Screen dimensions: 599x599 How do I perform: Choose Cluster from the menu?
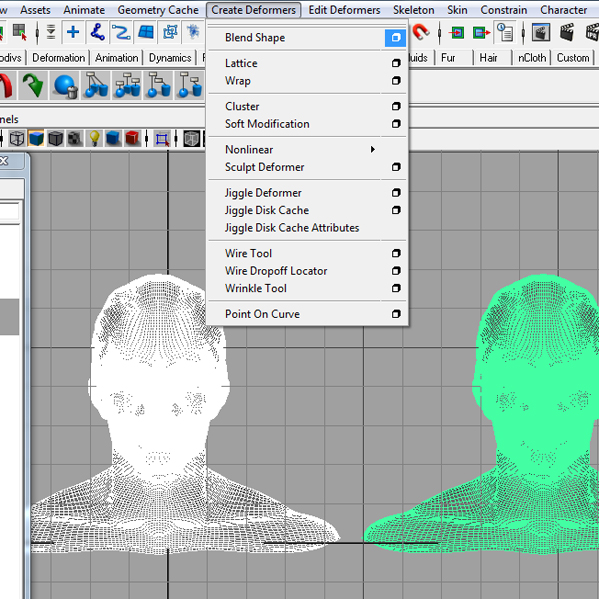click(242, 106)
